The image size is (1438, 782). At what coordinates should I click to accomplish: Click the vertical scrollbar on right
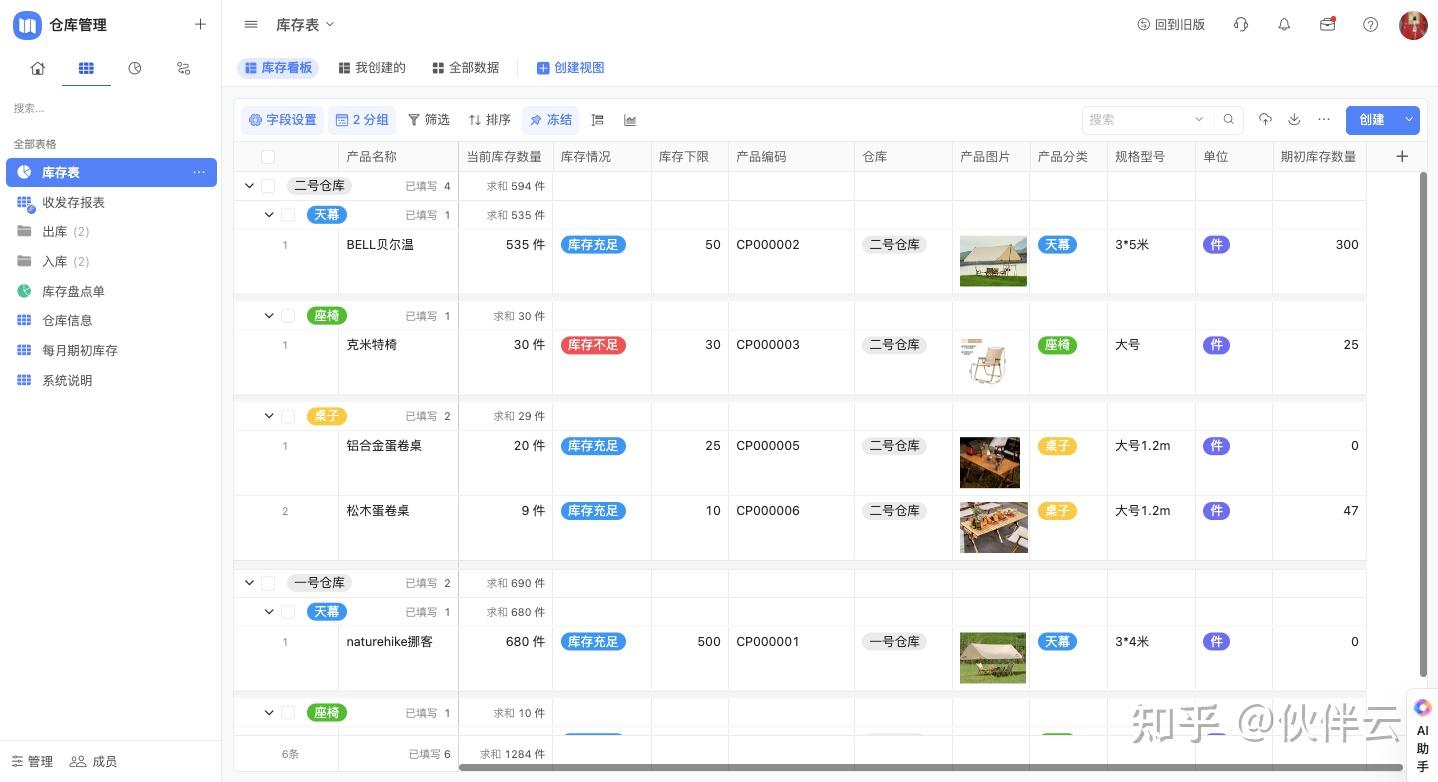tap(1424, 424)
